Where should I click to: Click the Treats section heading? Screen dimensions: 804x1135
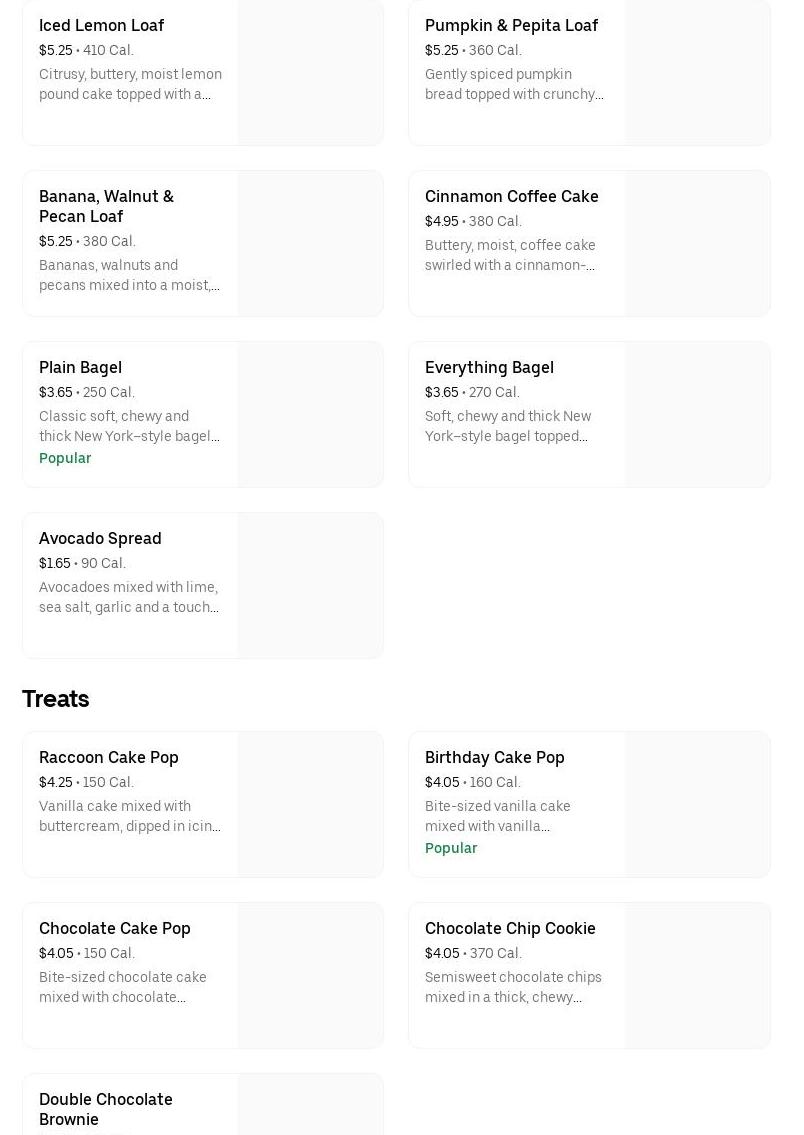[x=55, y=699]
